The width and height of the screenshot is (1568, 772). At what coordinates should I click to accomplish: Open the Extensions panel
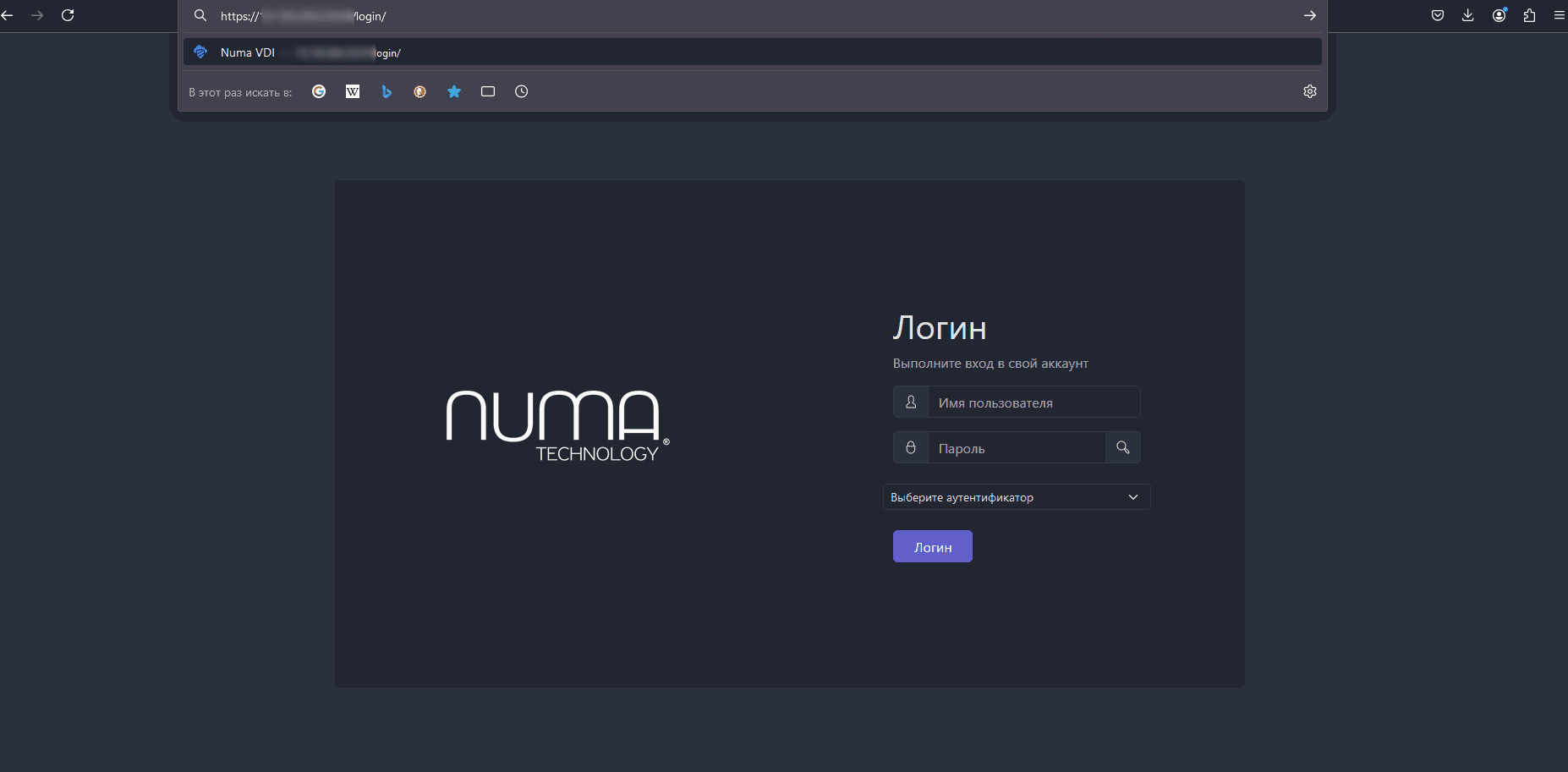pos(1530,15)
